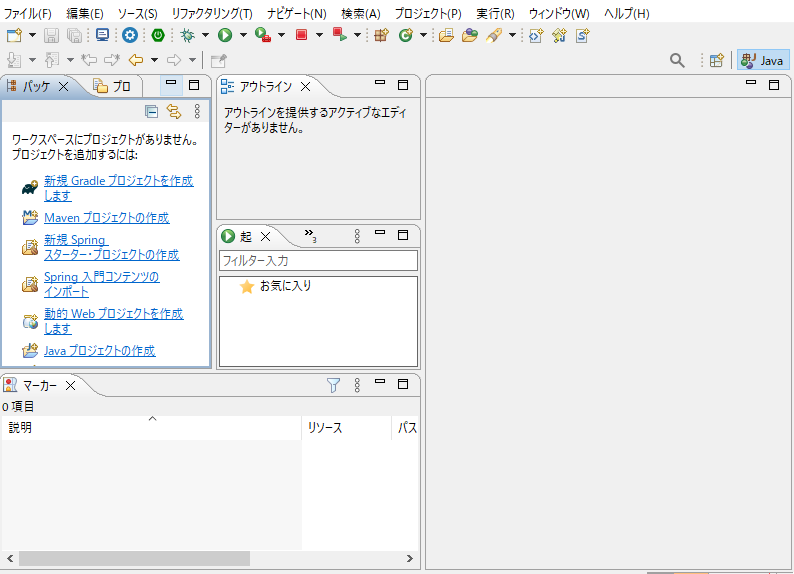Click the red Stop square icon
The image size is (794, 574).
click(x=301, y=35)
